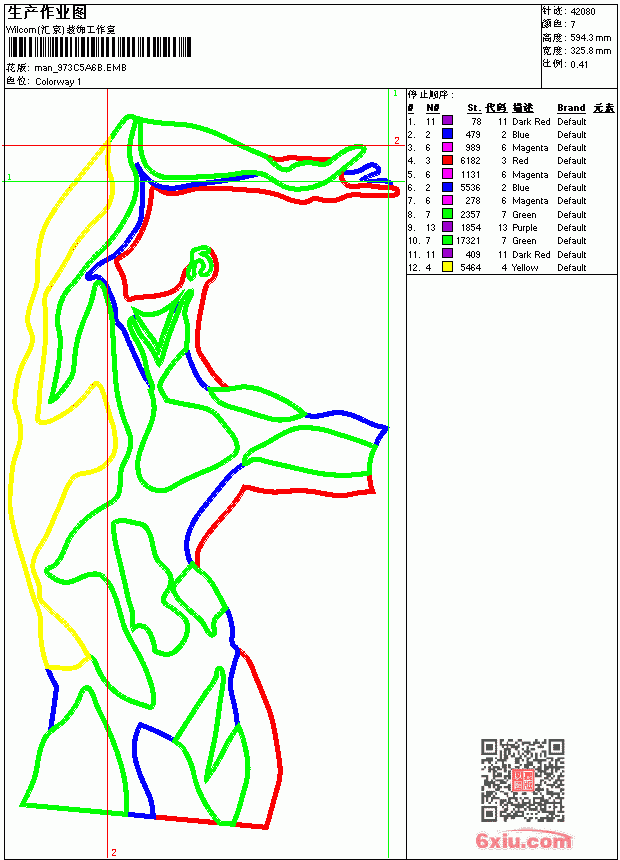The width and height of the screenshot is (620, 860).
Task: Click the Colorway 1 label
Action: (x=58, y=82)
